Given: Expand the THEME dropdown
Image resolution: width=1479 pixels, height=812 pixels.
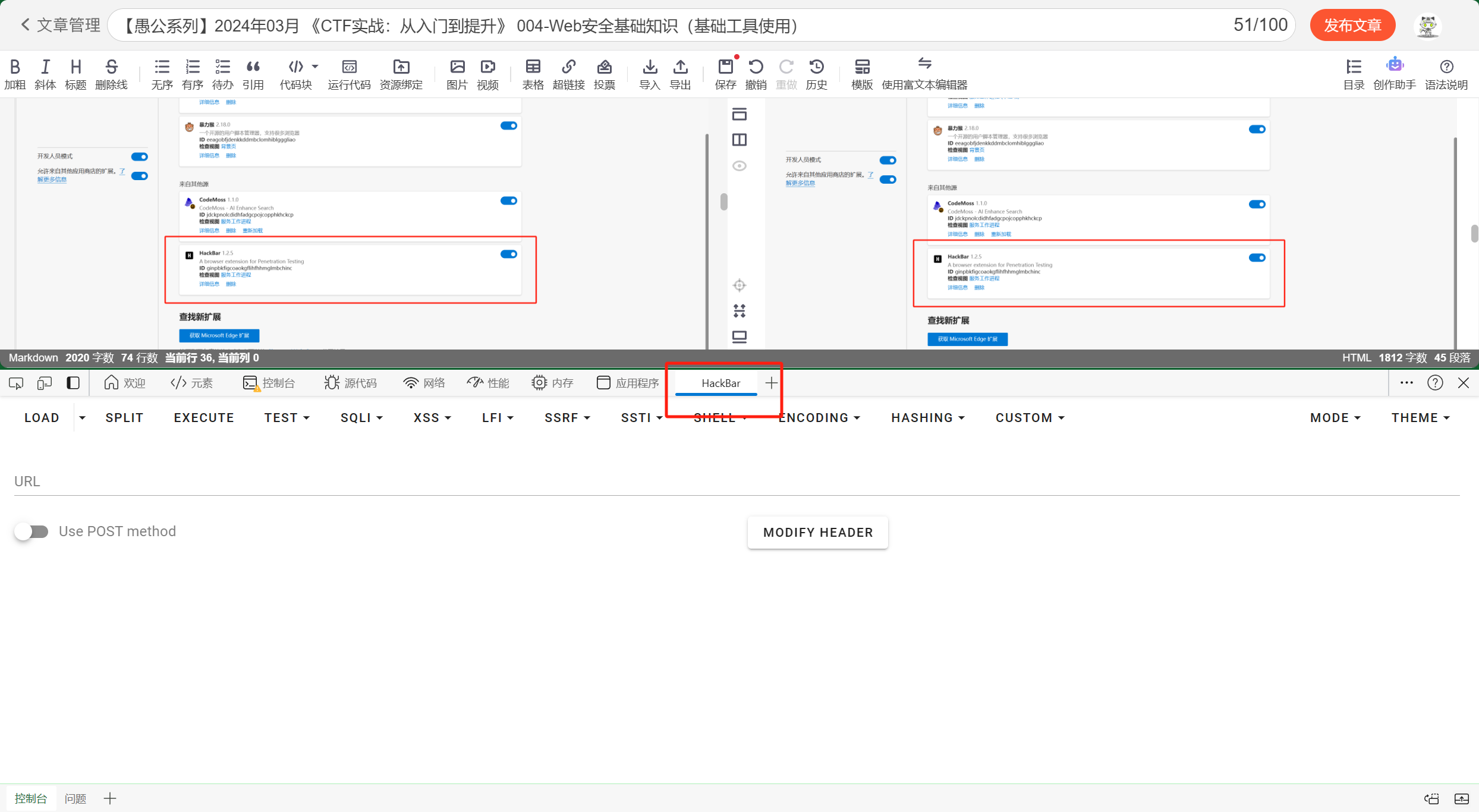Looking at the screenshot, I should pyautogui.click(x=1420, y=418).
